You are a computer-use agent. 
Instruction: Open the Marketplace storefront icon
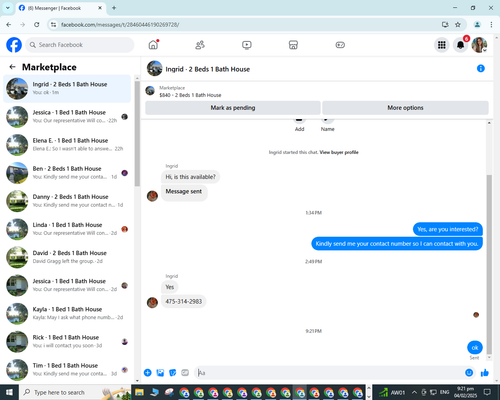293,45
